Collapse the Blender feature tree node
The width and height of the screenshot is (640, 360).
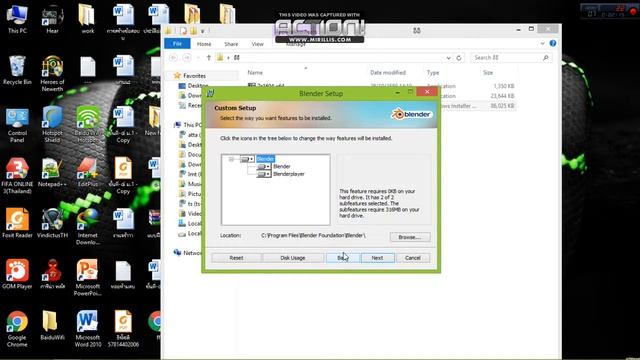point(231,159)
